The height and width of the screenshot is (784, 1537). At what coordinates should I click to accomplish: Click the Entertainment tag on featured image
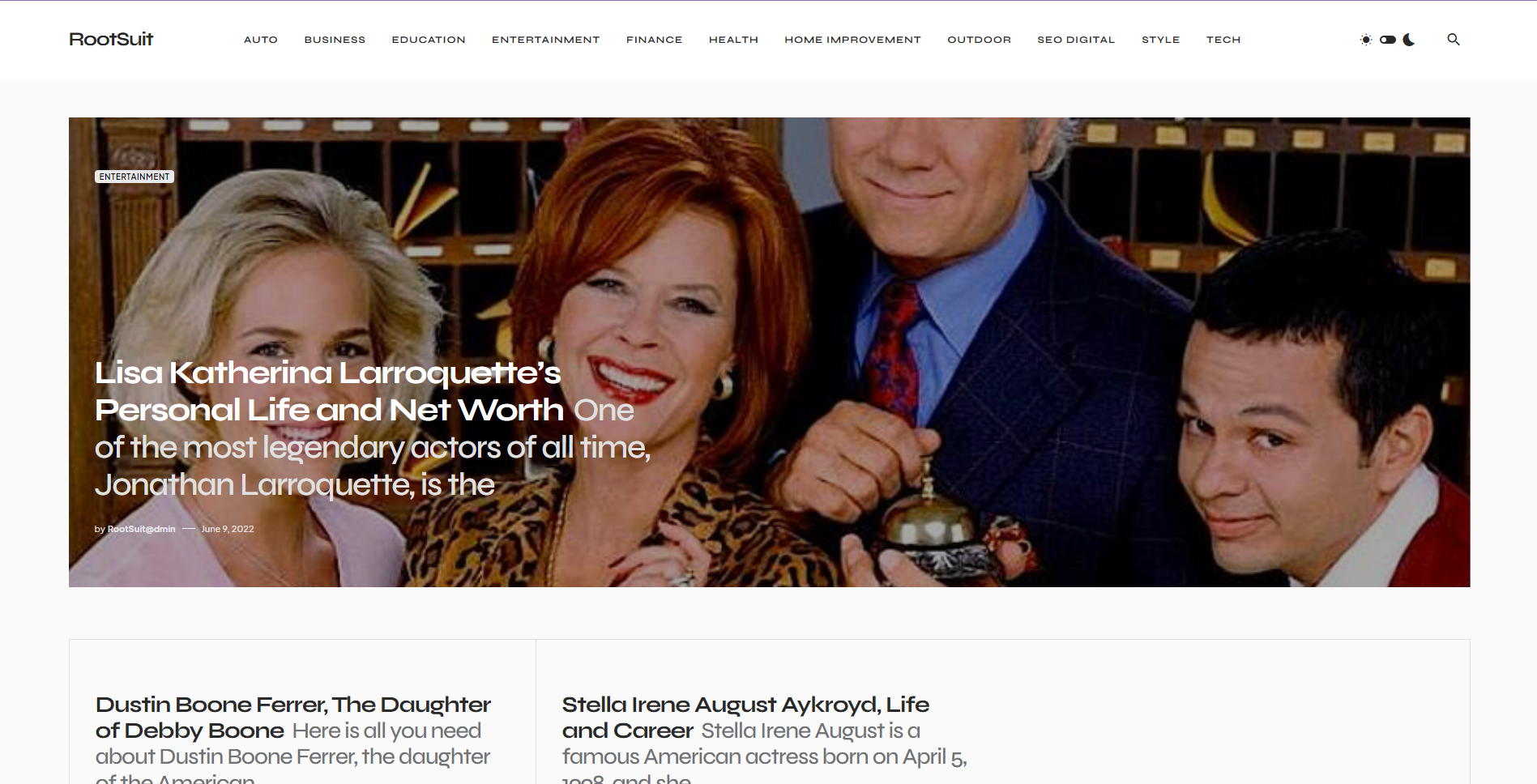click(x=134, y=177)
